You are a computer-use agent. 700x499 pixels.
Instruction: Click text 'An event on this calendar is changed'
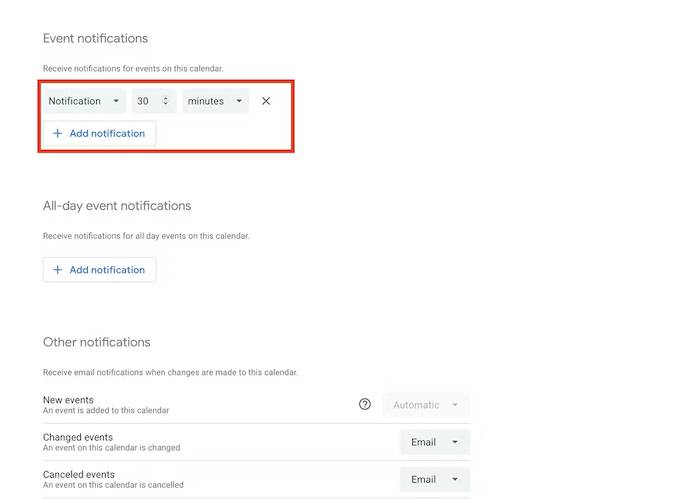pos(112,448)
